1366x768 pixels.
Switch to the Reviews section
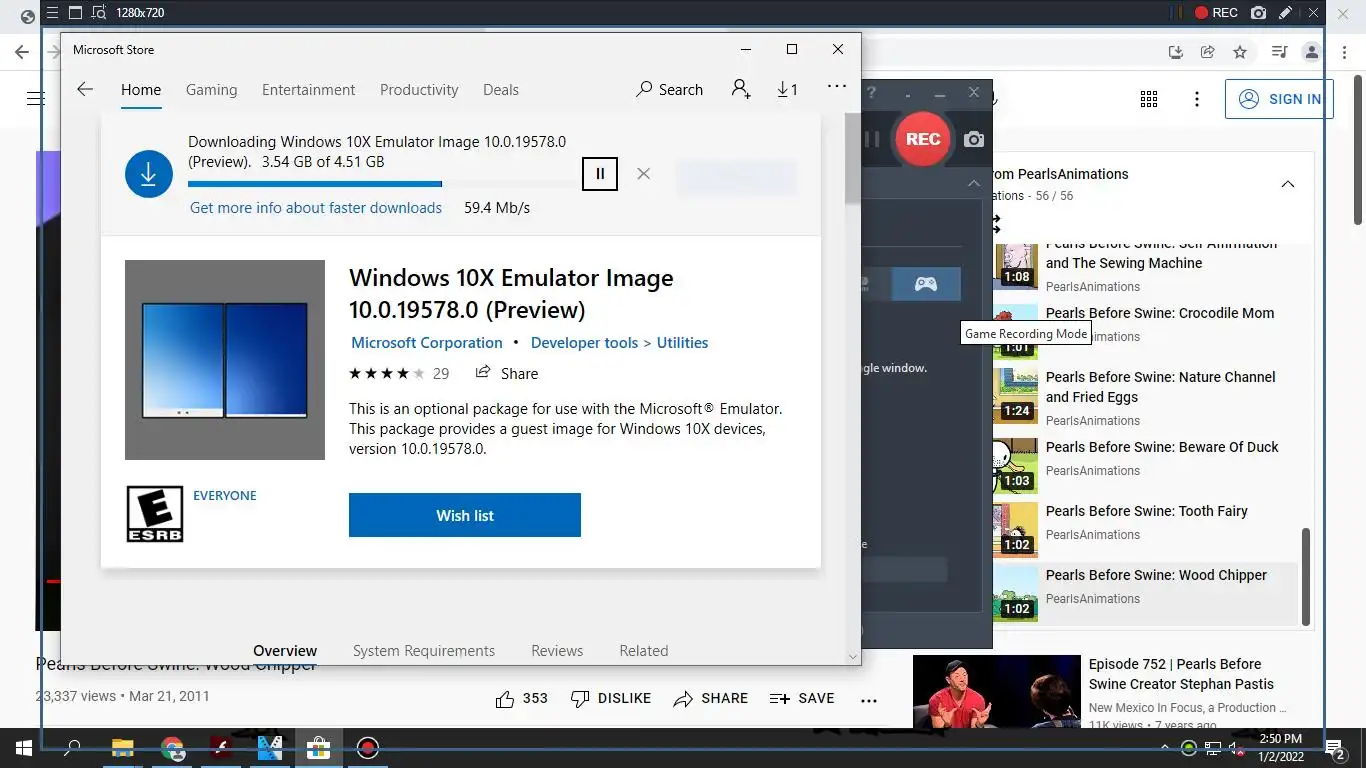tap(557, 650)
